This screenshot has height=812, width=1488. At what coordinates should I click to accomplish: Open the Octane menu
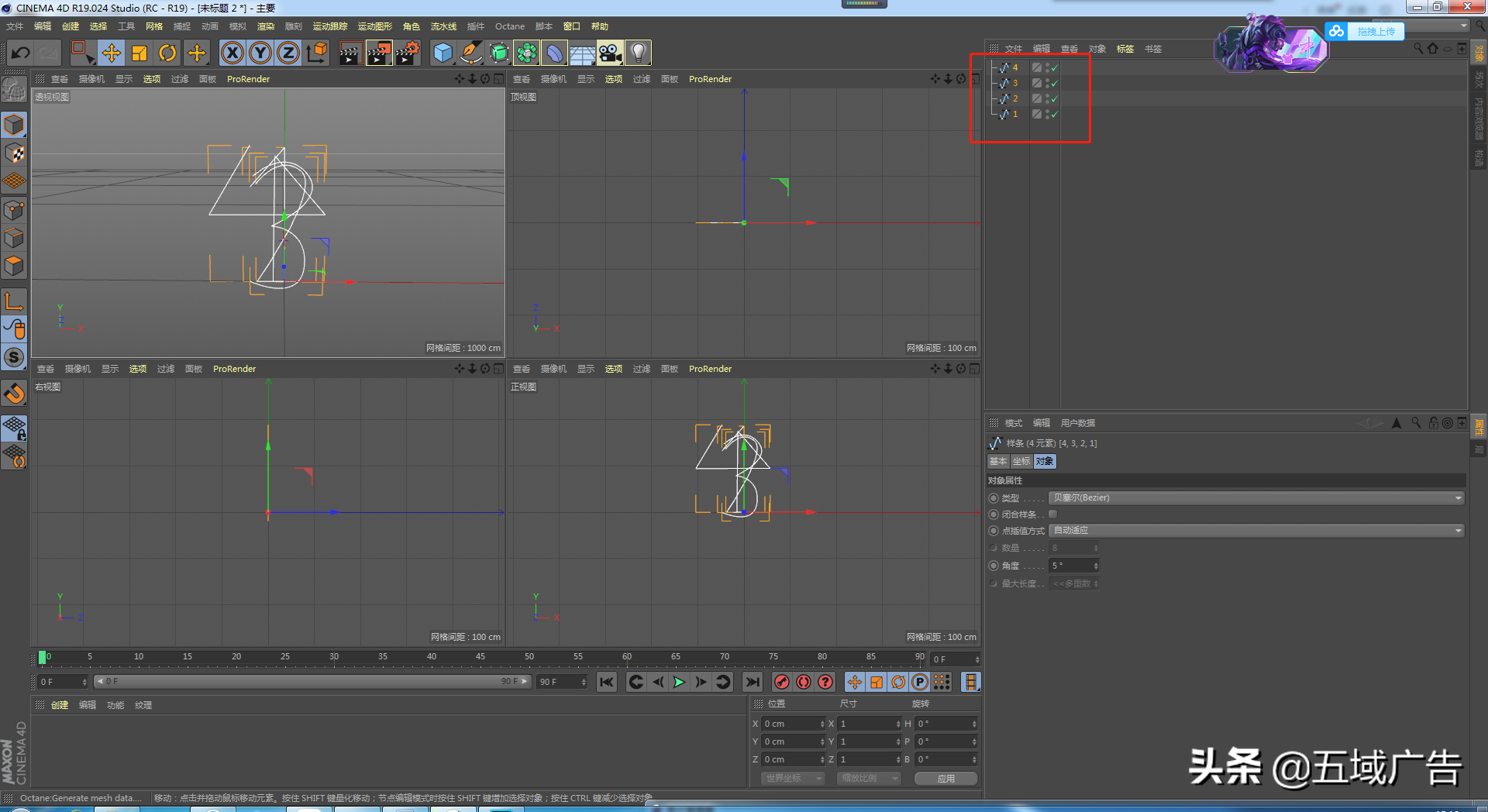510,26
